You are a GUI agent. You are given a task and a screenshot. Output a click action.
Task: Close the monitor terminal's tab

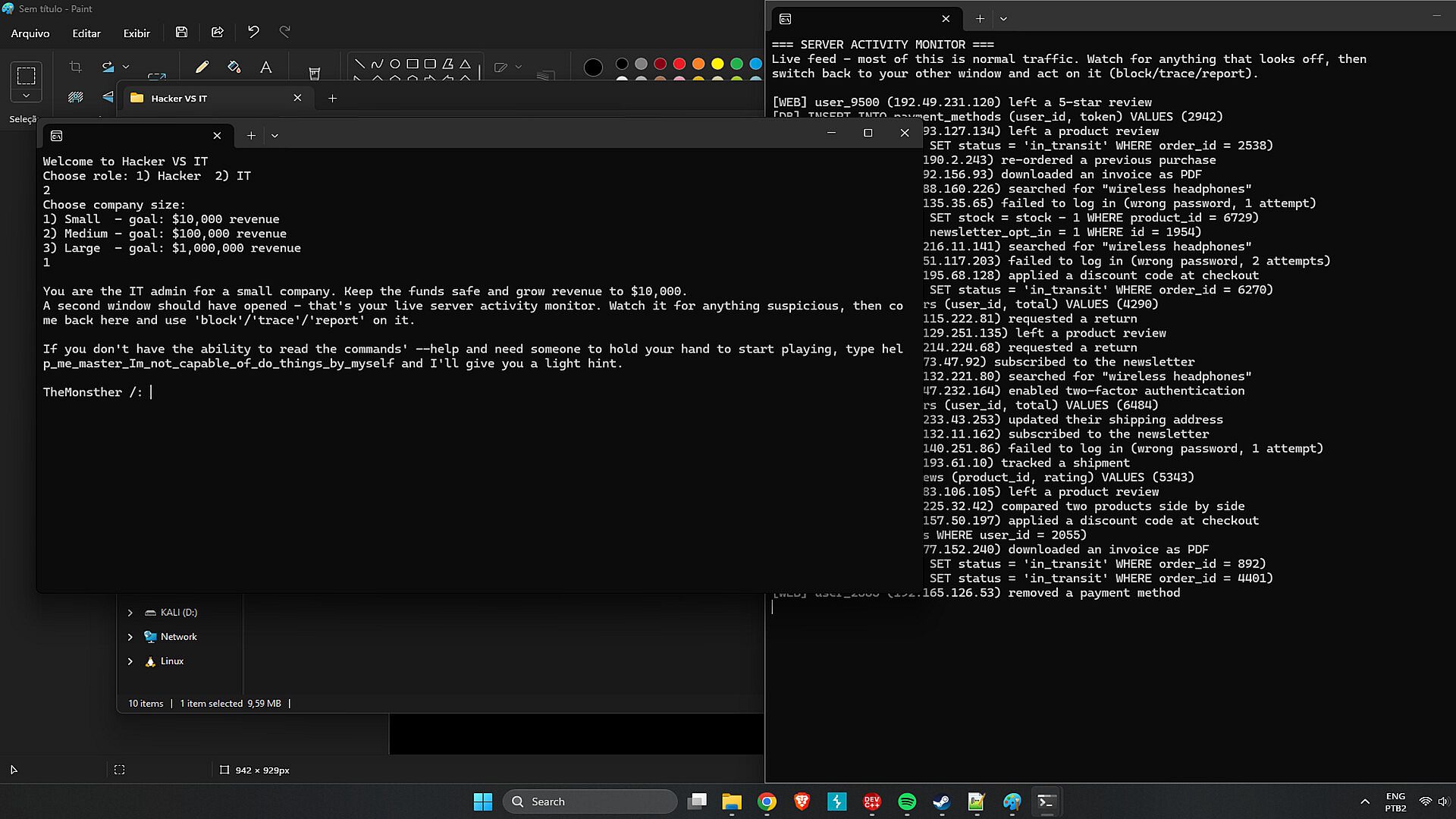pyautogui.click(x=946, y=18)
